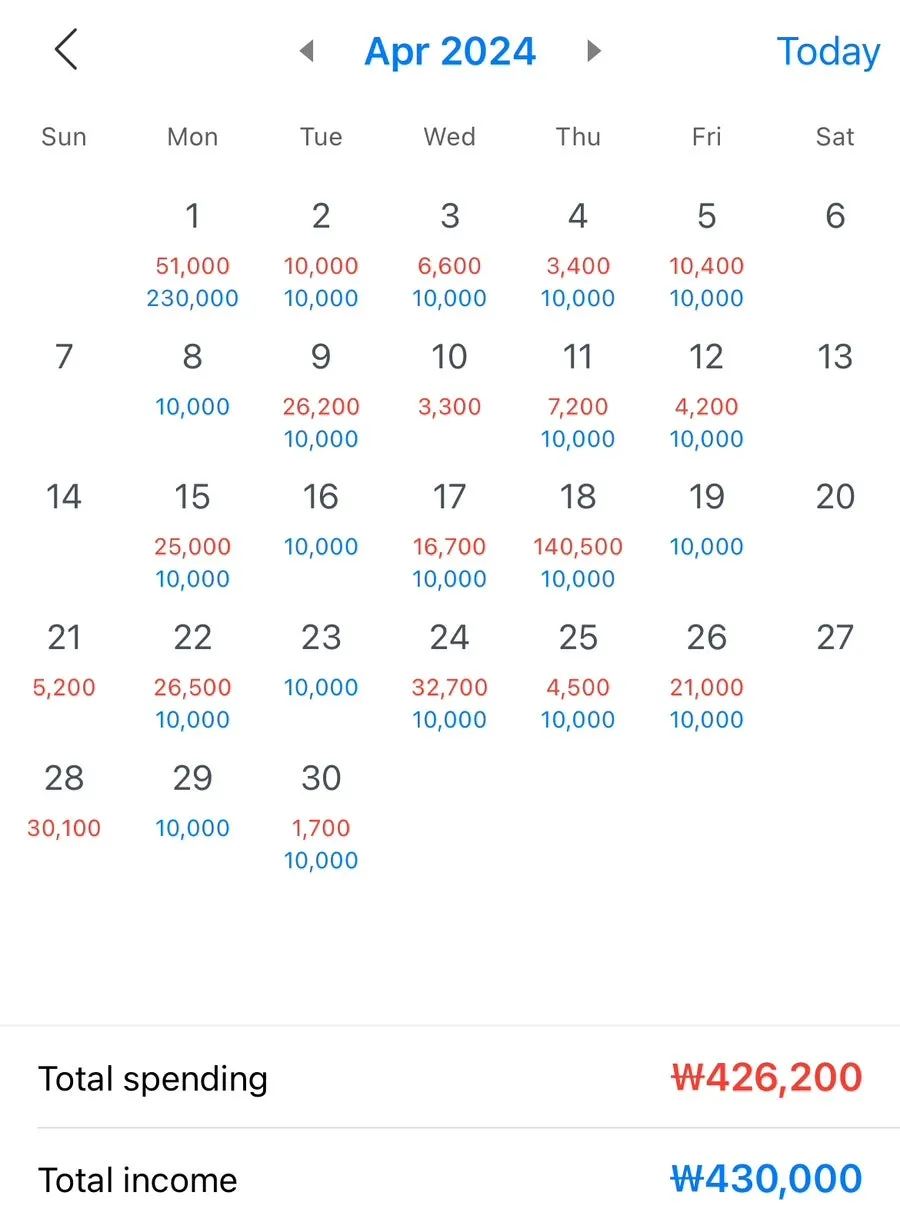Open the Apr 2024 month picker
This screenshot has width=900, height=1219.
[x=450, y=51]
